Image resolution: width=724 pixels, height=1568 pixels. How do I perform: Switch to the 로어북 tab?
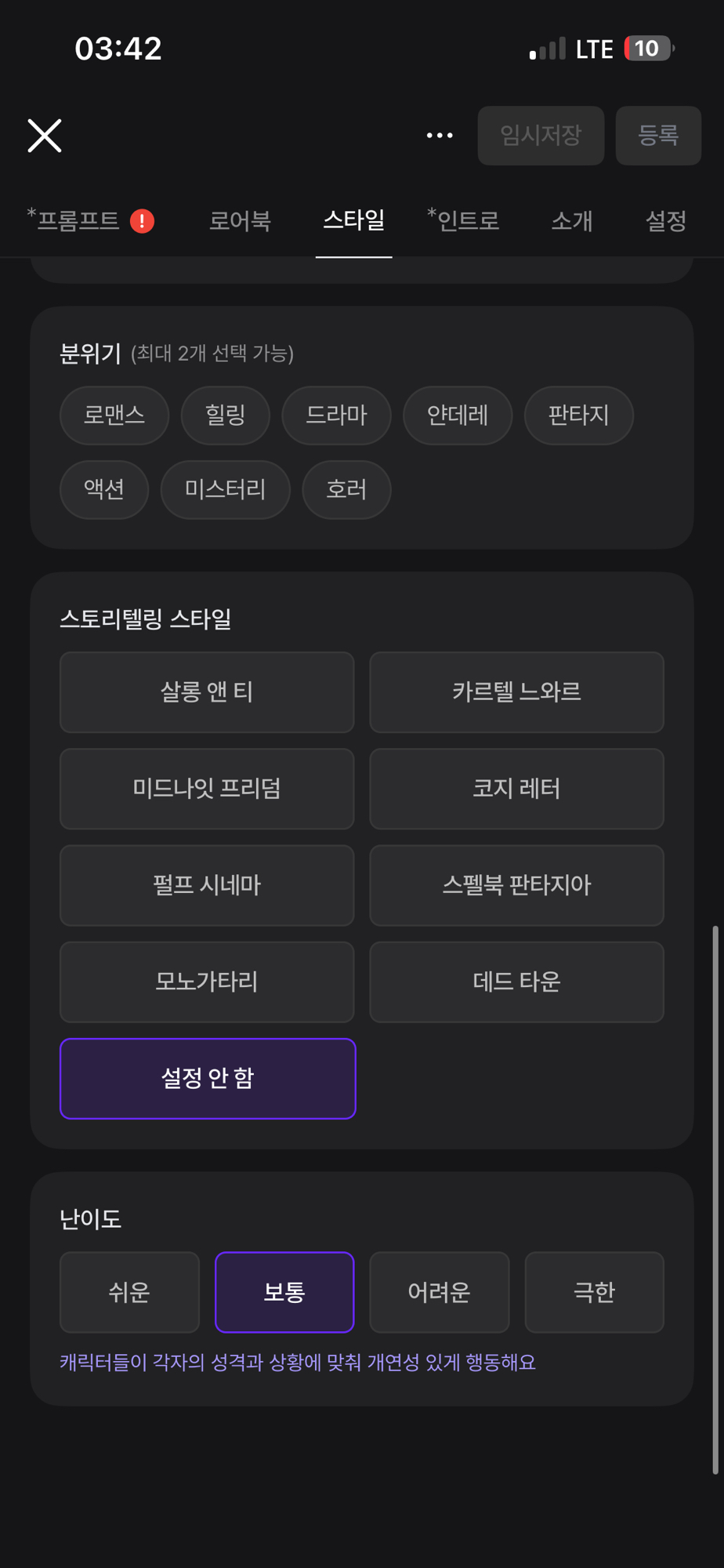point(240,221)
